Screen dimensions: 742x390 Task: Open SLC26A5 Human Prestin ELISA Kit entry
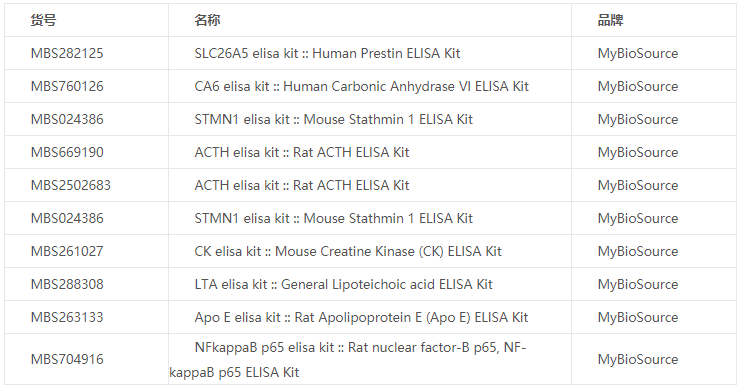(327, 53)
